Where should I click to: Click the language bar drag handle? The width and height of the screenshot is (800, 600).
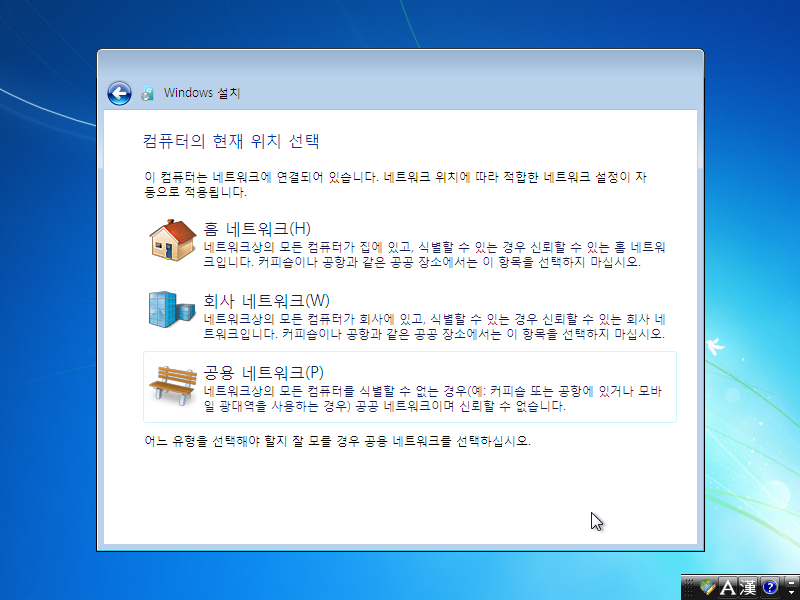point(688,588)
